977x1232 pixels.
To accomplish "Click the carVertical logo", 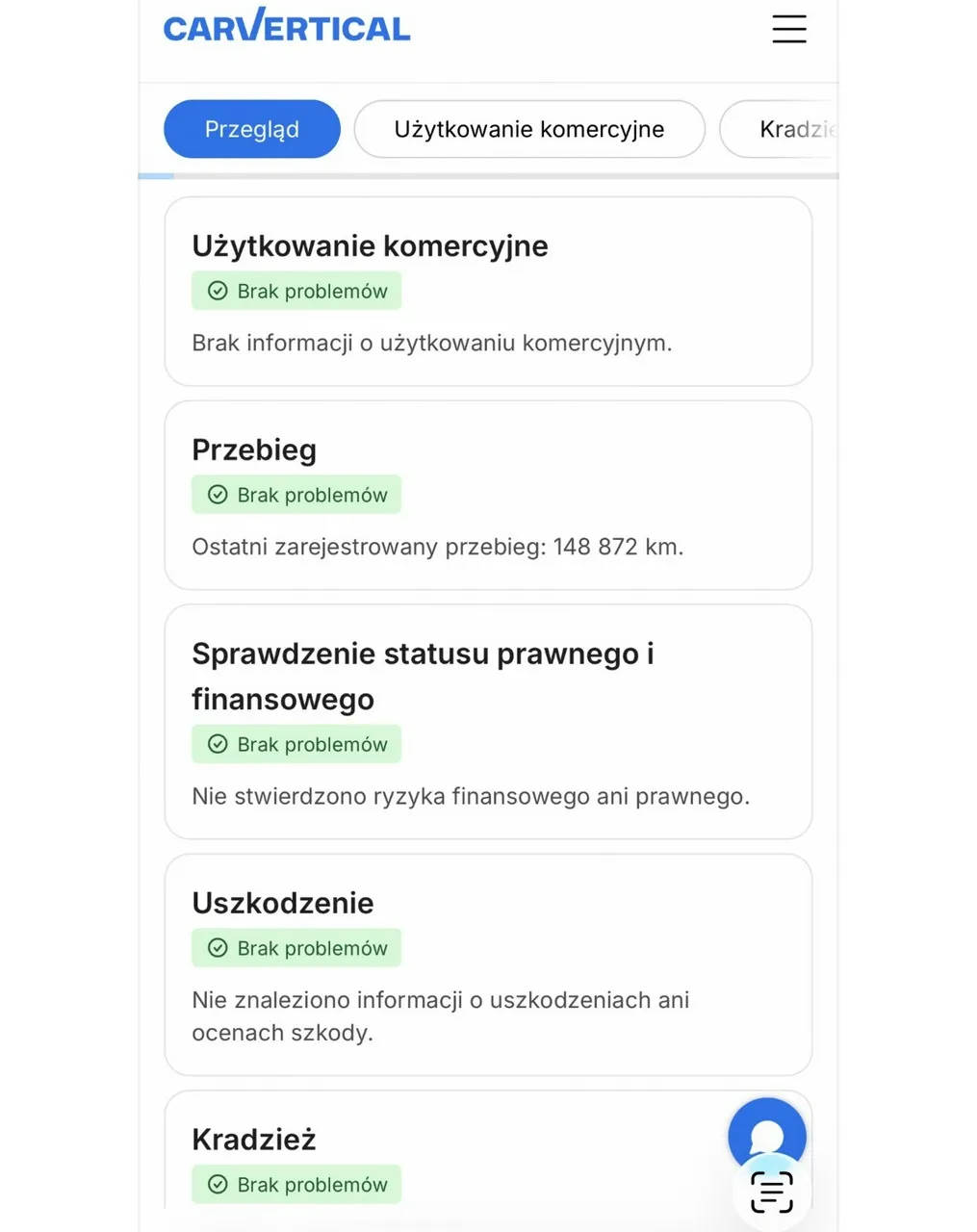I will pos(287,25).
